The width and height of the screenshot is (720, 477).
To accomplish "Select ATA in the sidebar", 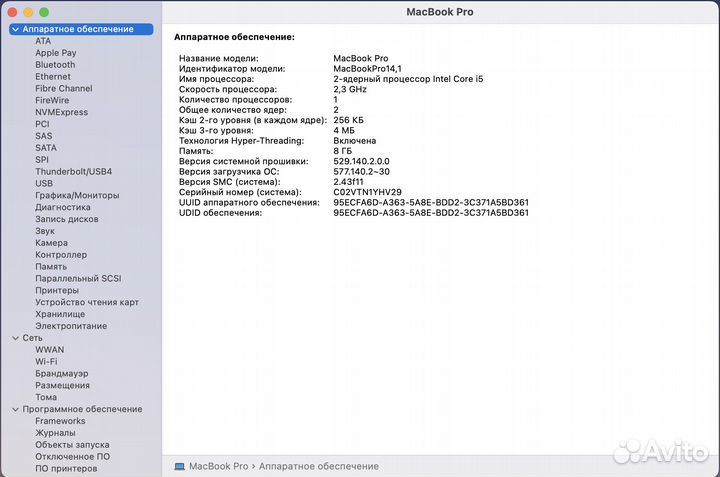I will pos(43,41).
